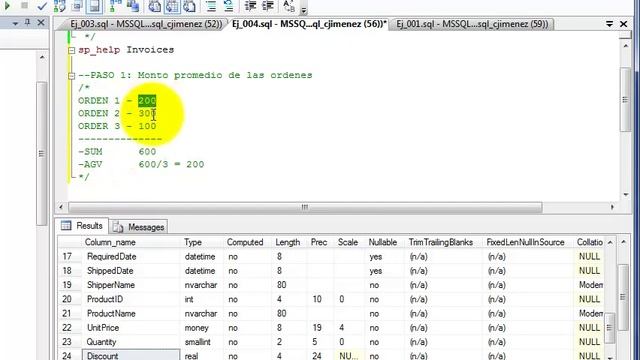640x360 pixels.
Task: Parse the query with the checkmark icon
Action: click(42, 6)
